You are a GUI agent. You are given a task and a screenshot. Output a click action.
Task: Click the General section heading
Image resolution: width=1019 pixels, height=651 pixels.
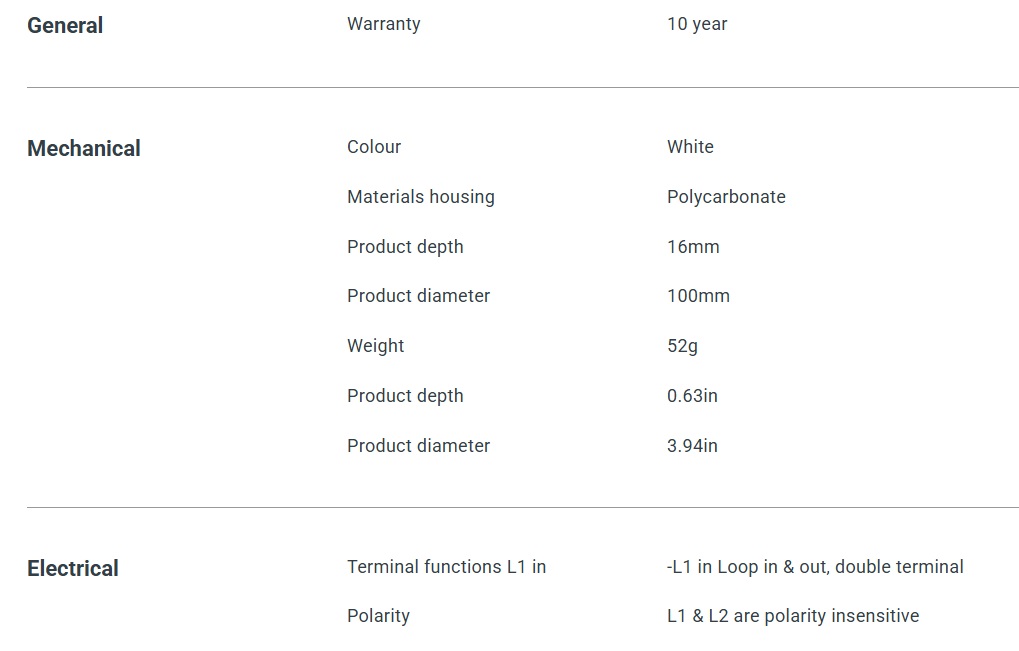[x=65, y=26]
